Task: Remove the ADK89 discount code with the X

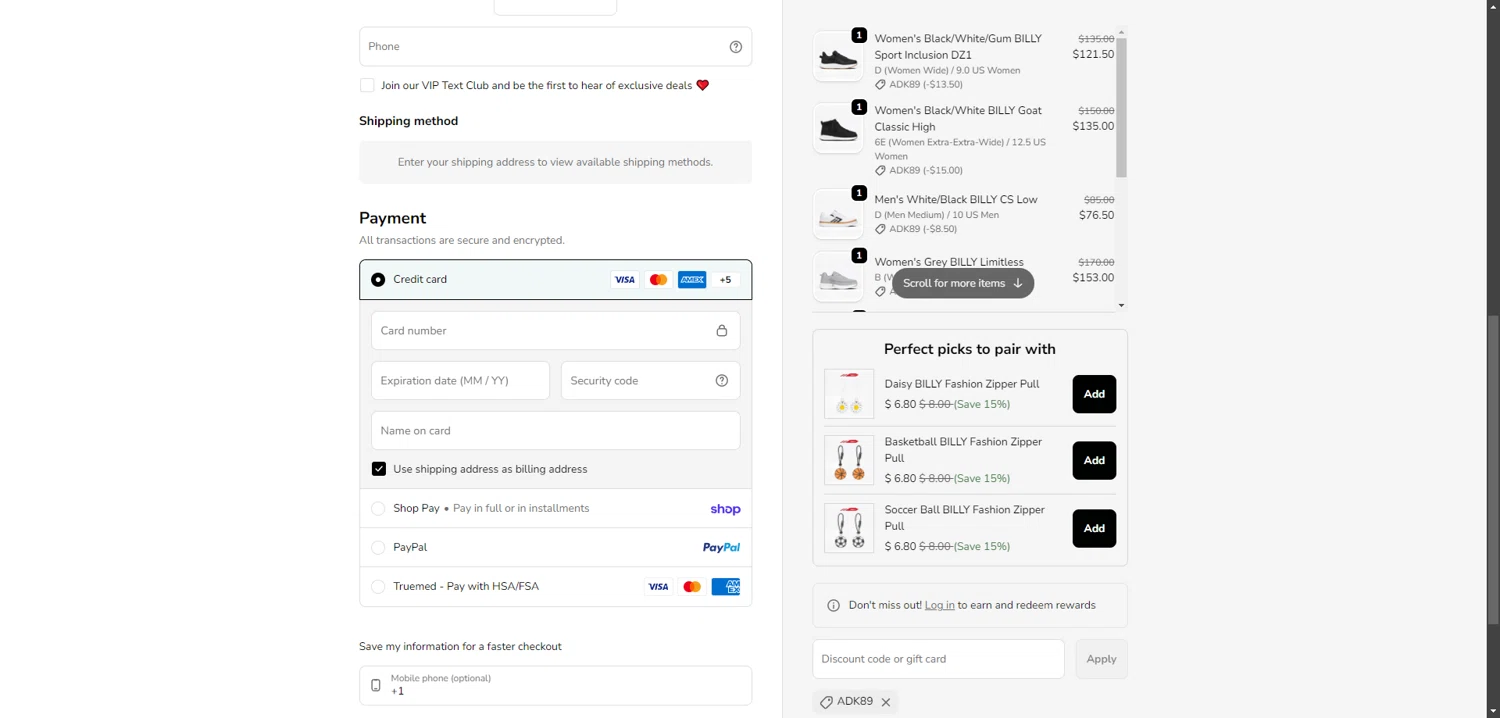Action: click(886, 702)
